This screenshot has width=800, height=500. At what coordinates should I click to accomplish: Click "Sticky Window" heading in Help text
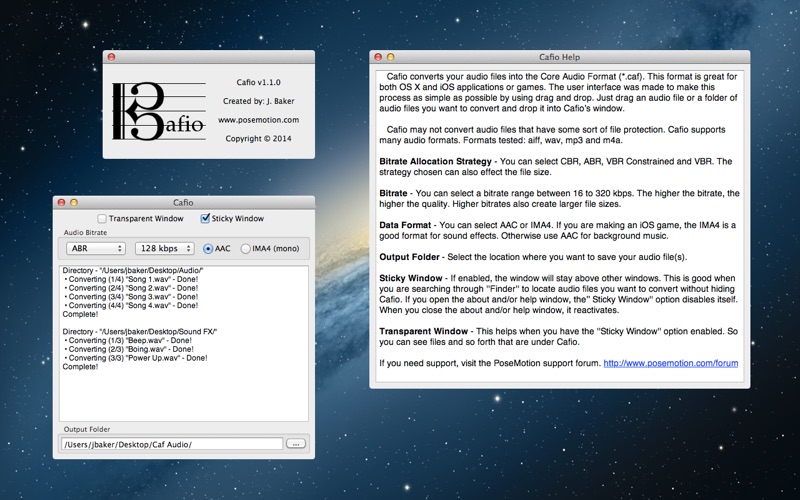(411, 278)
